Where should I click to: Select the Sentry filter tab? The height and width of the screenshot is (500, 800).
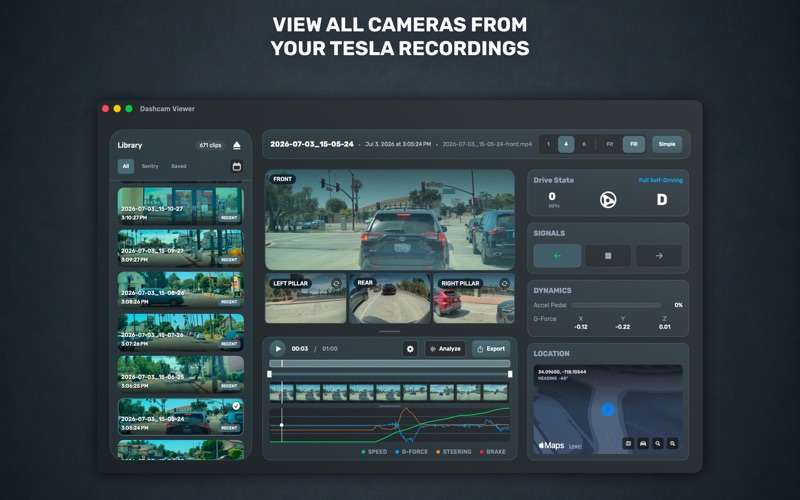(x=149, y=166)
